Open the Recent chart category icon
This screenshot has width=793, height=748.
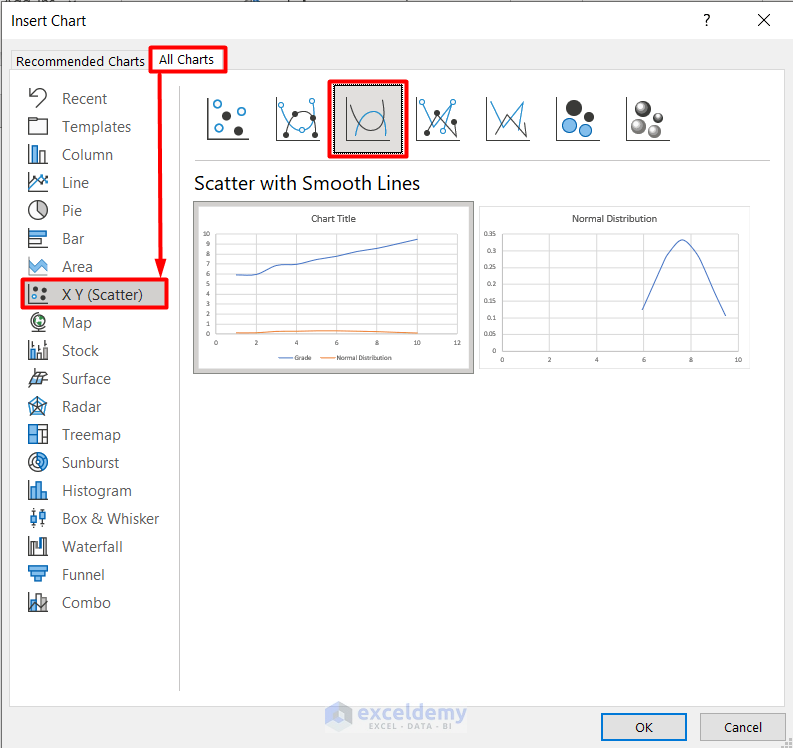click(38, 98)
